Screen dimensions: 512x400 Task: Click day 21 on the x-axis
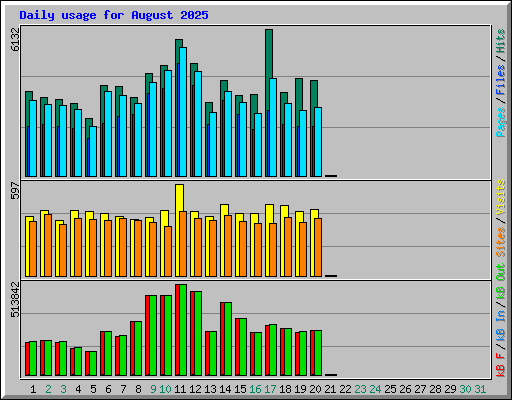tap(330, 389)
